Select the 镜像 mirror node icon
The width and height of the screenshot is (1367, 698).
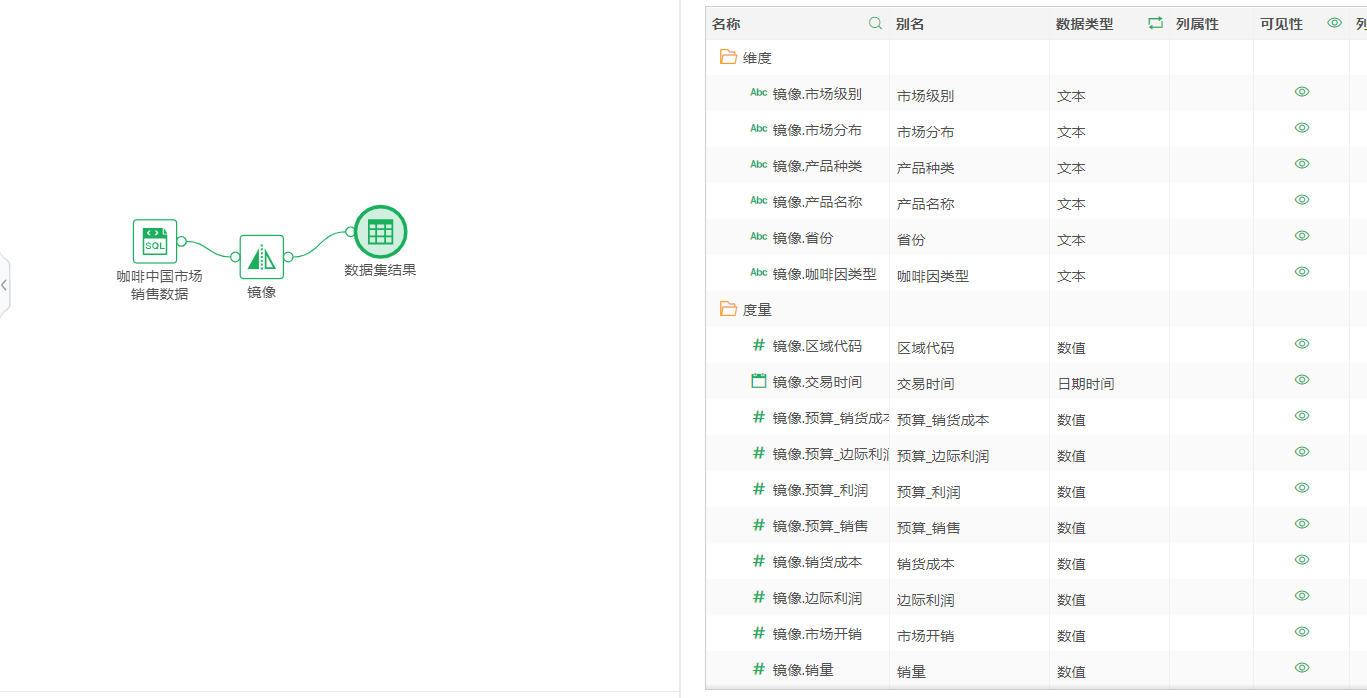(x=262, y=257)
